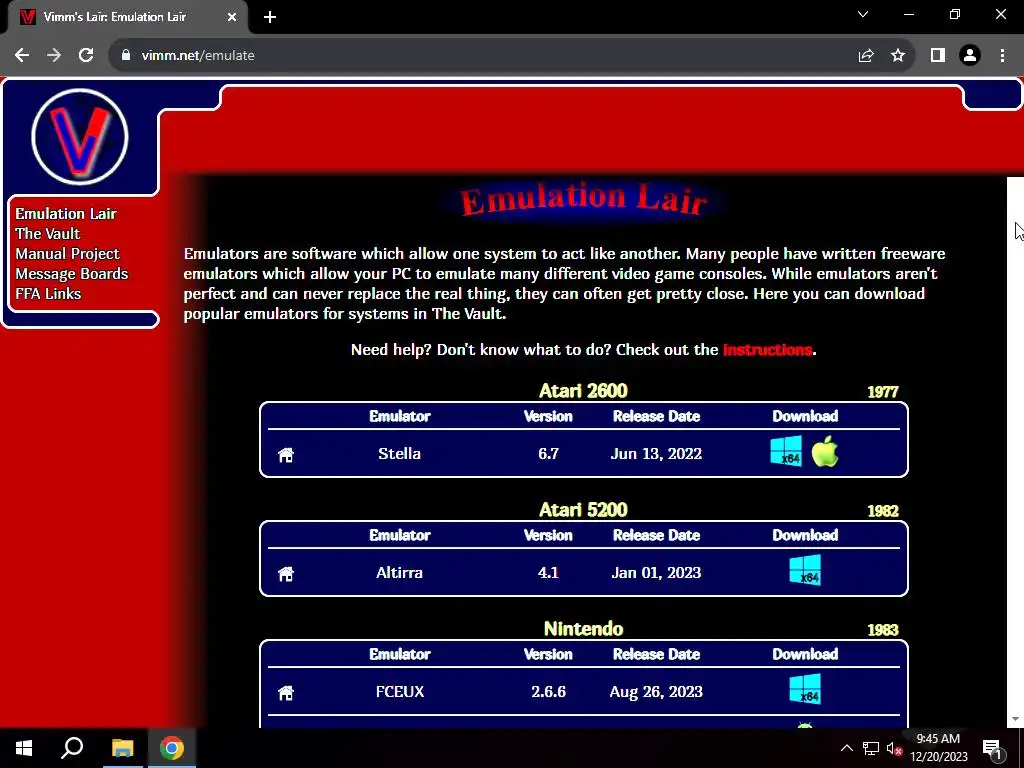The width and height of the screenshot is (1024, 768).
Task: Download Stella for macOS apple icon
Action: click(825, 451)
